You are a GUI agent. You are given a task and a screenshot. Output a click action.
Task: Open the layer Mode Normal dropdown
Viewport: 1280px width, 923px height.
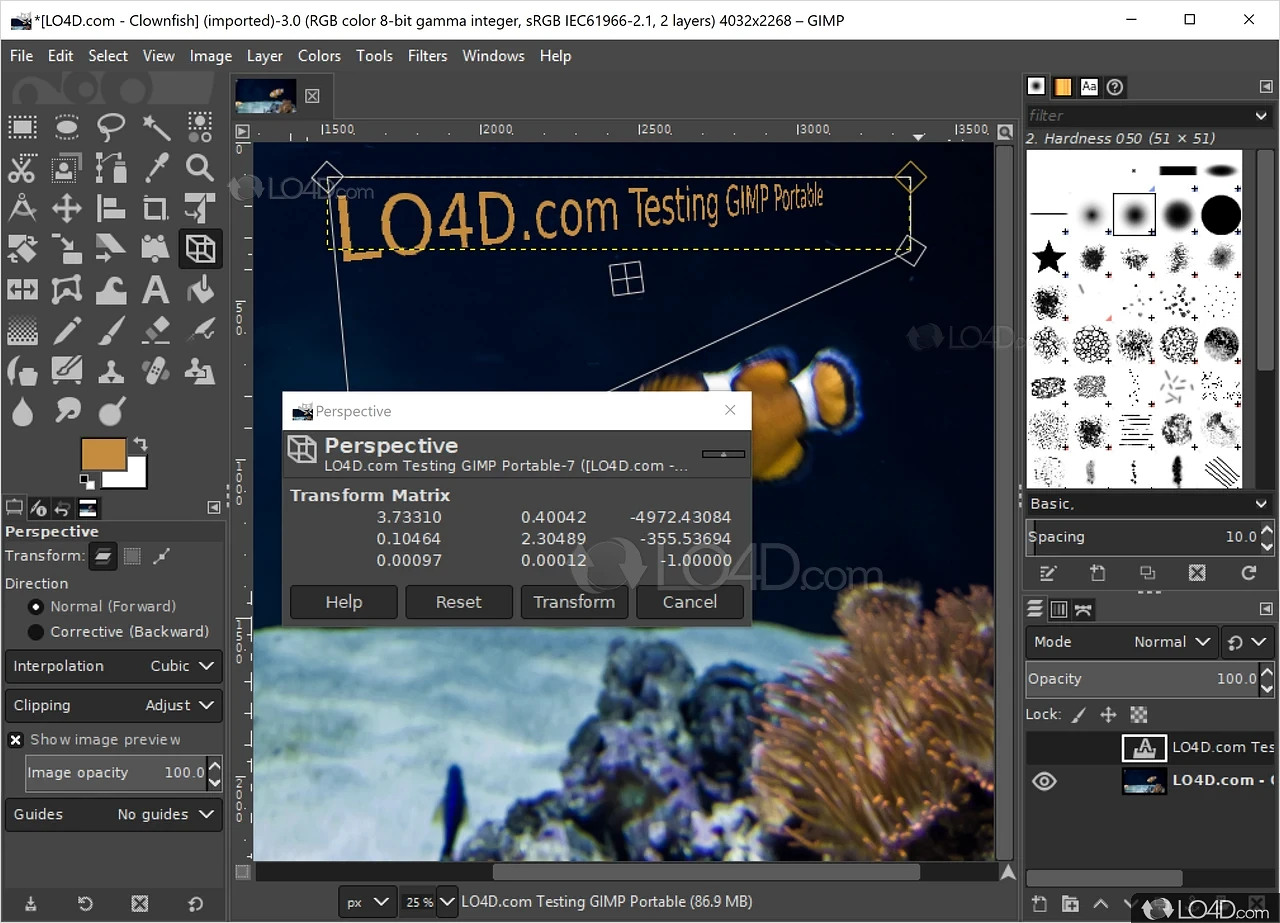(1122, 642)
